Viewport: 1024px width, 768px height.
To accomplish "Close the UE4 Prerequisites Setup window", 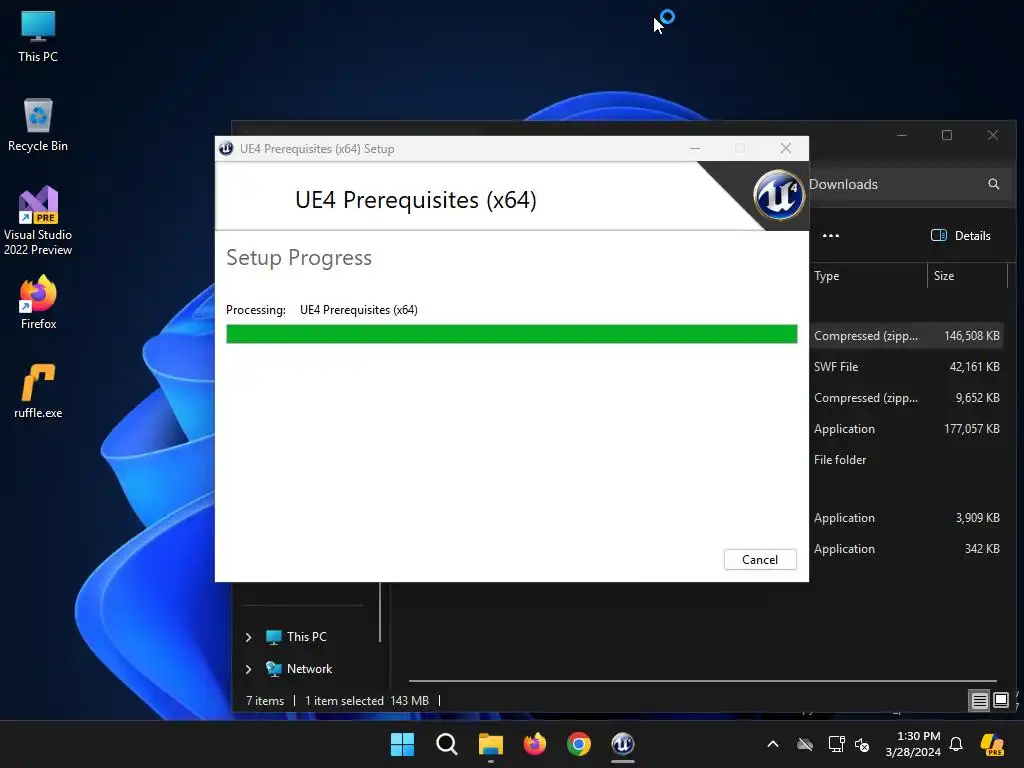I will pyautogui.click(x=786, y=148).
